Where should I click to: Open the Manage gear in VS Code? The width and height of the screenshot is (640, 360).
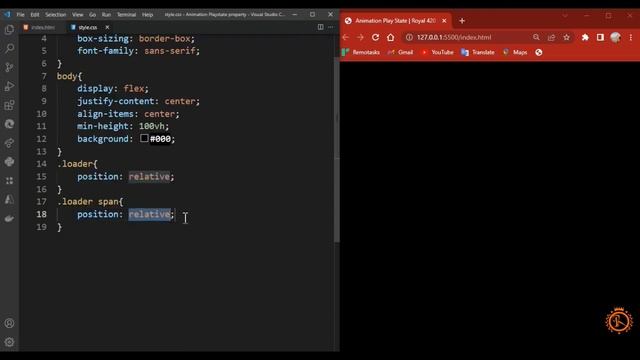tap(9, 342)
